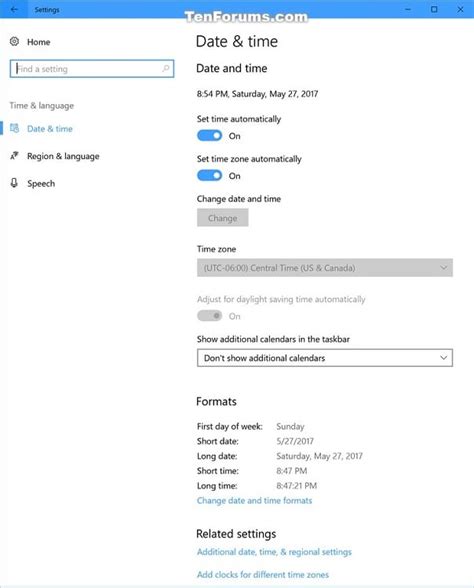Click the back arrow in title bar
474x588 pixels.
pyautogui.click(x=14, y=9)
